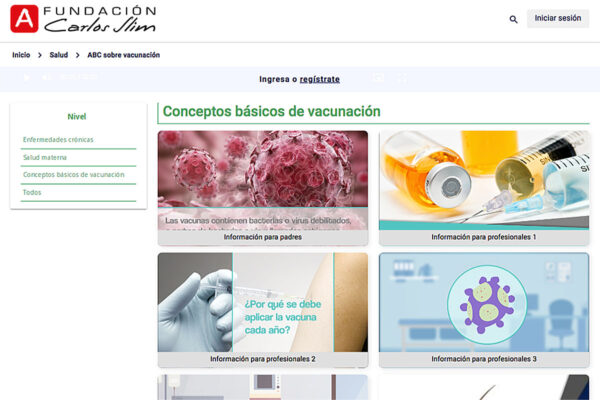Image resolution: width=600 pixels, height=400 pixels.
Task: Go to Inicio in the breadcrumb
Action: pyautogui.click(x=21, y=55)
